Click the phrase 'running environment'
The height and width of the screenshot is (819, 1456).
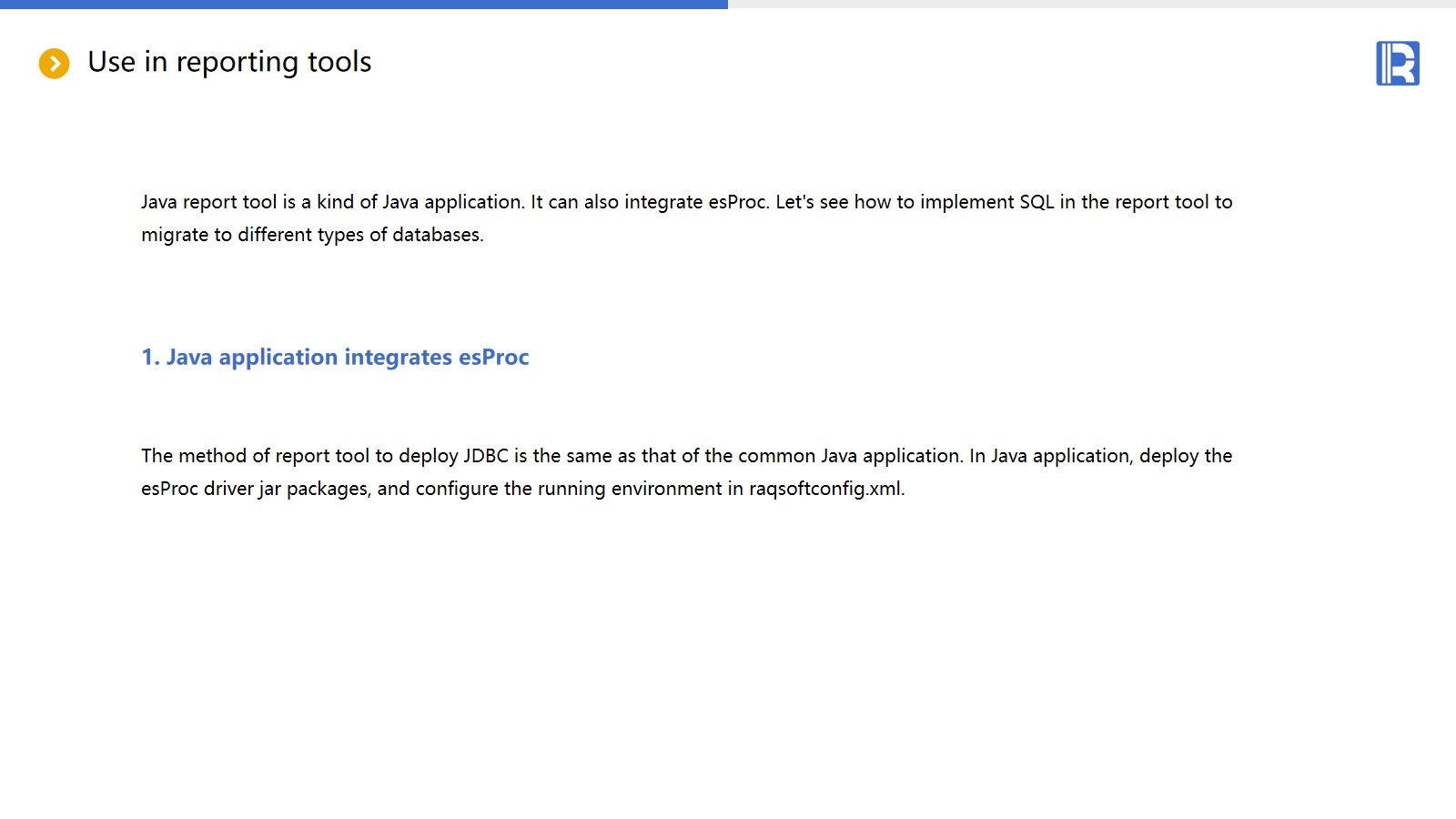coord(629,489)
